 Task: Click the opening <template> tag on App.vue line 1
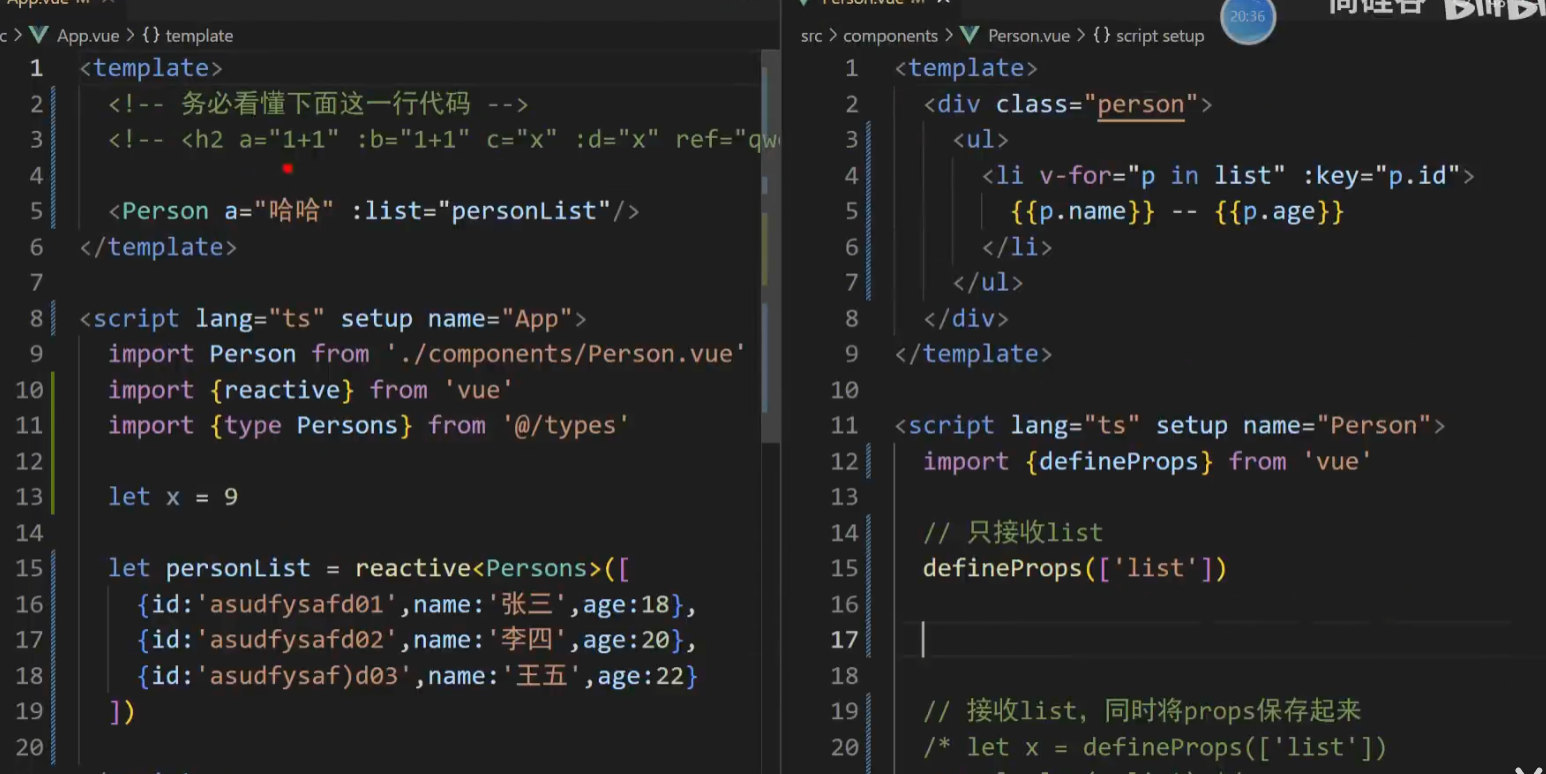pos(151,68)
